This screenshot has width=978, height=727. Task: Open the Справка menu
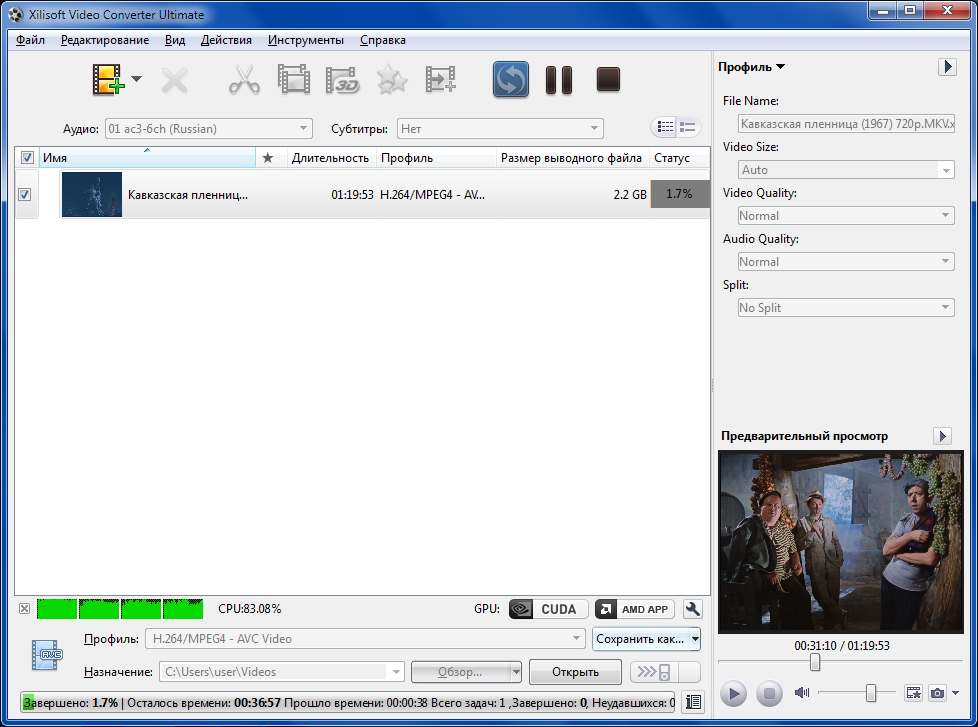click(382, 40)
